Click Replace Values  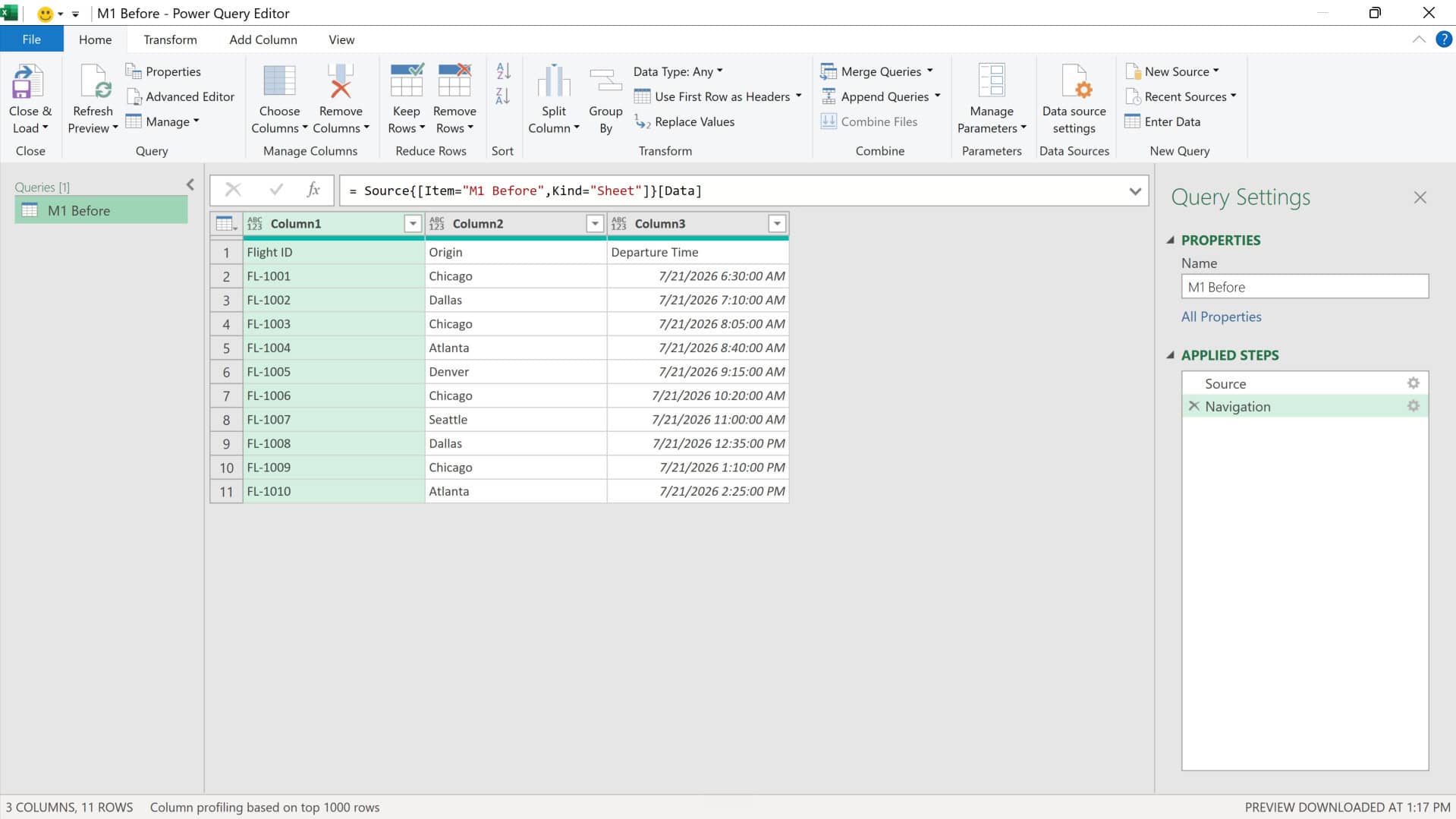[684, 121]
